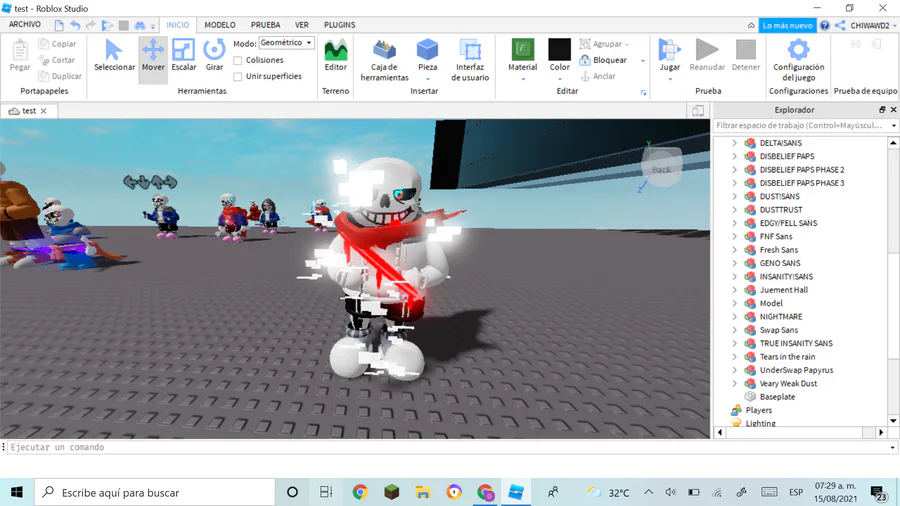Pick the Girar rotate tool
Screen dimensions: 900x506
pyautogui.click(x=214, y=56)
